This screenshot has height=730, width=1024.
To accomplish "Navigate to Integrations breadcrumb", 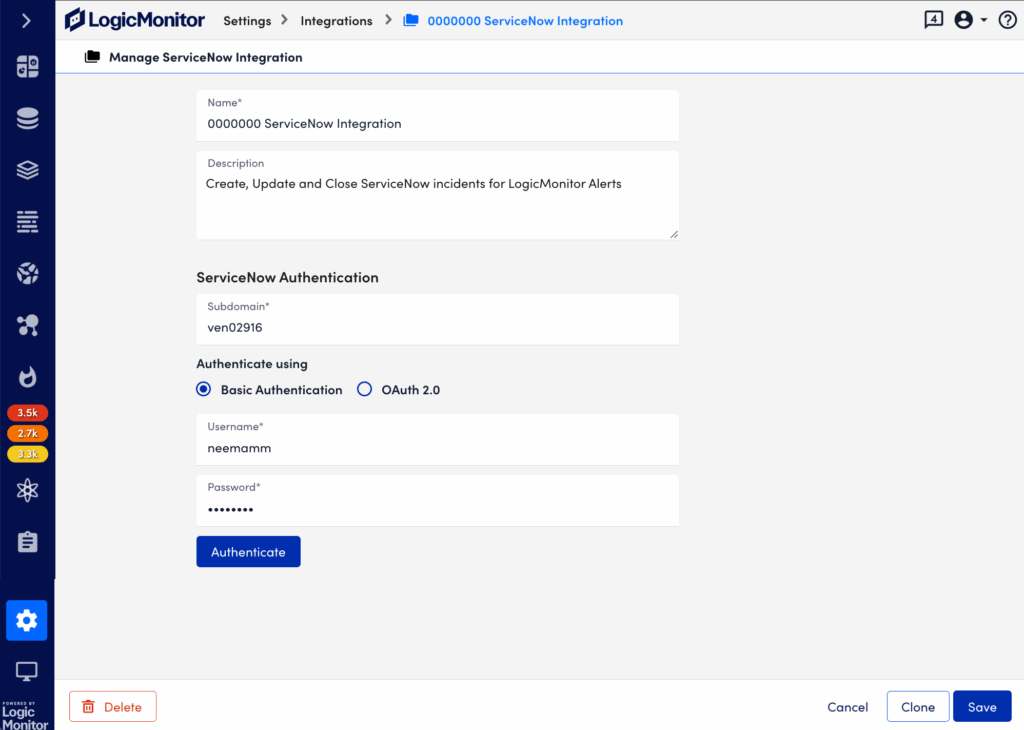I will pos(336,21).
